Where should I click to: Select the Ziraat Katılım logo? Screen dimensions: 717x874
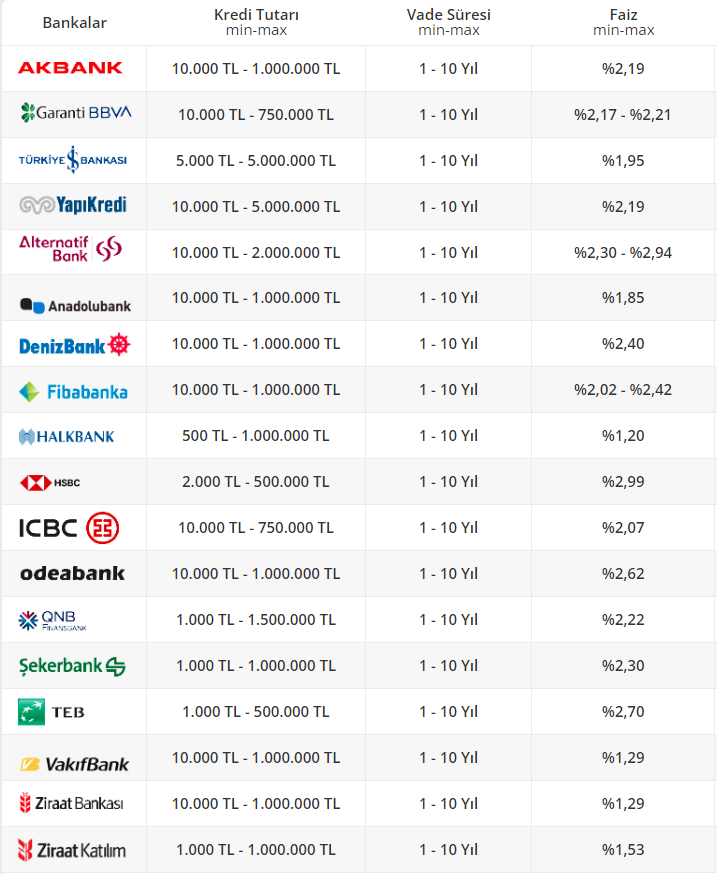71,851
